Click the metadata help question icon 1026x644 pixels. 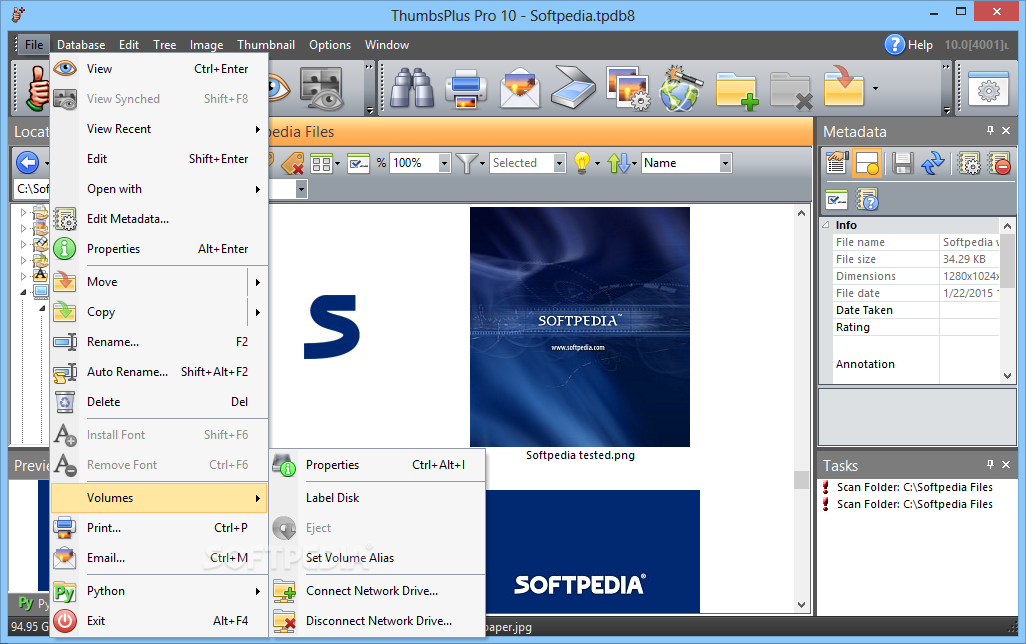(867, 199)
